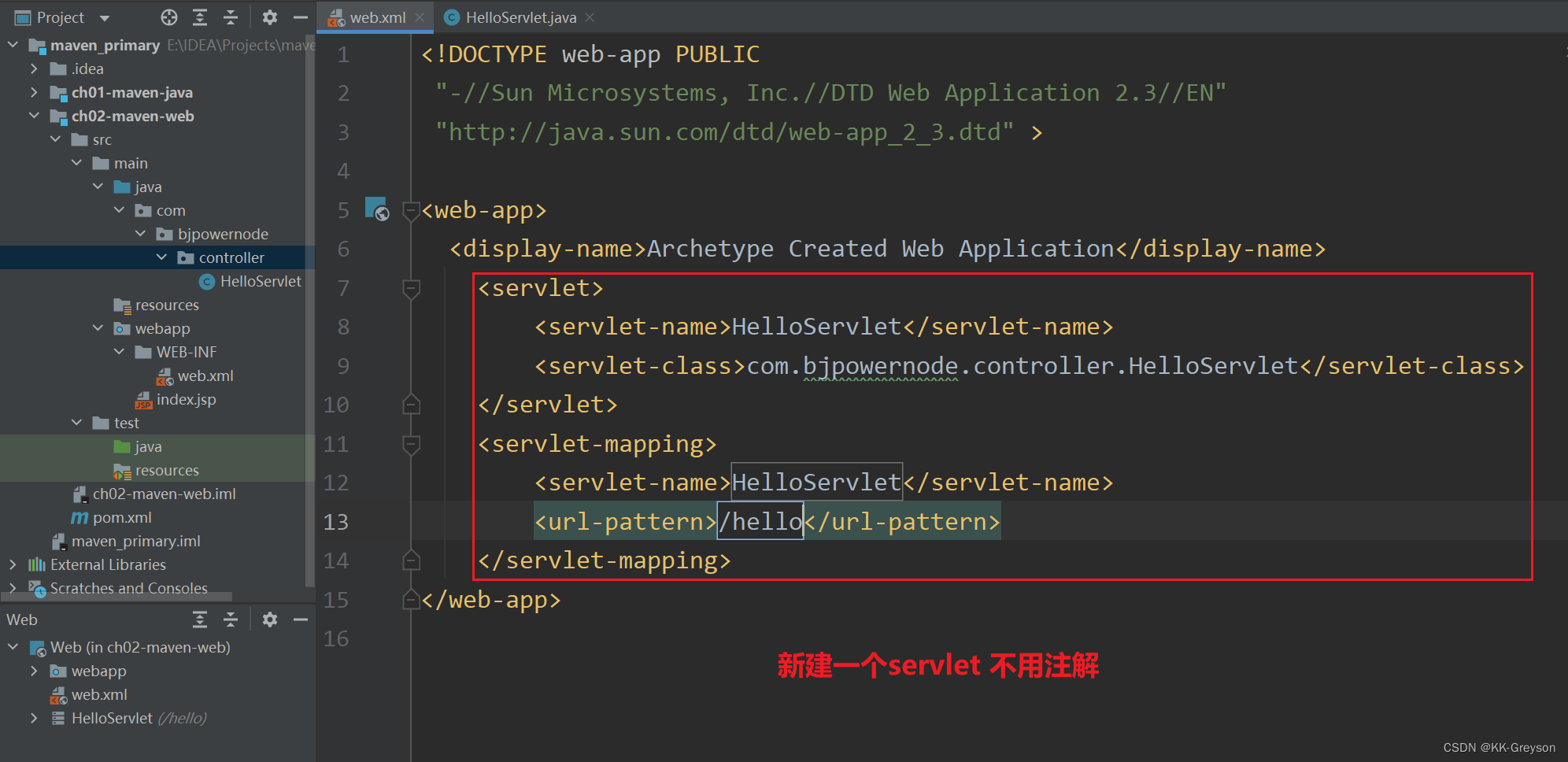The height and width of the screenshot is (762, 1568).
Task: Fold the web-app tag at line 5
Action: pyautogui.click(x=411, y=210)
